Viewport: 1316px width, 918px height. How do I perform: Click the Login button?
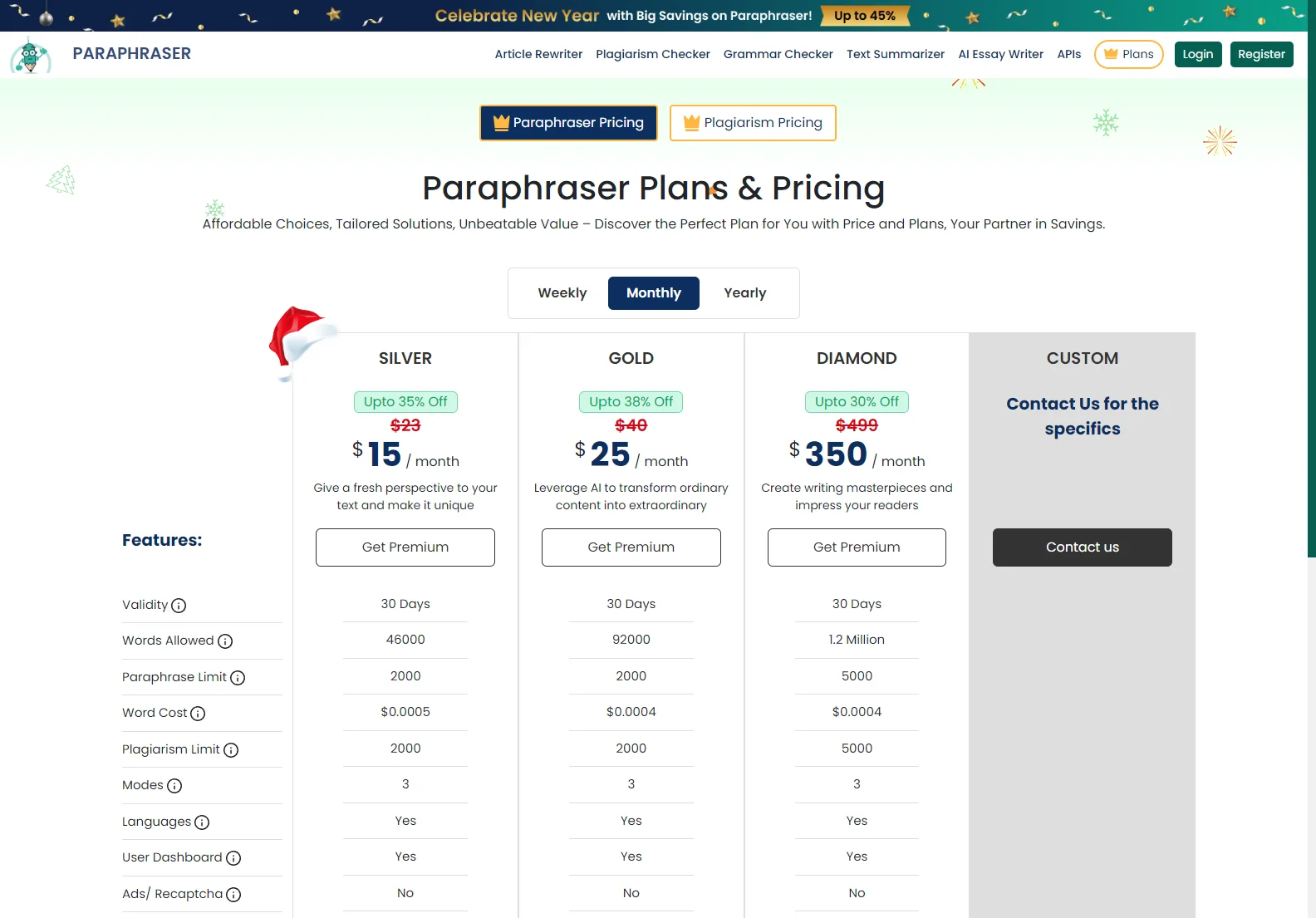1198,54
